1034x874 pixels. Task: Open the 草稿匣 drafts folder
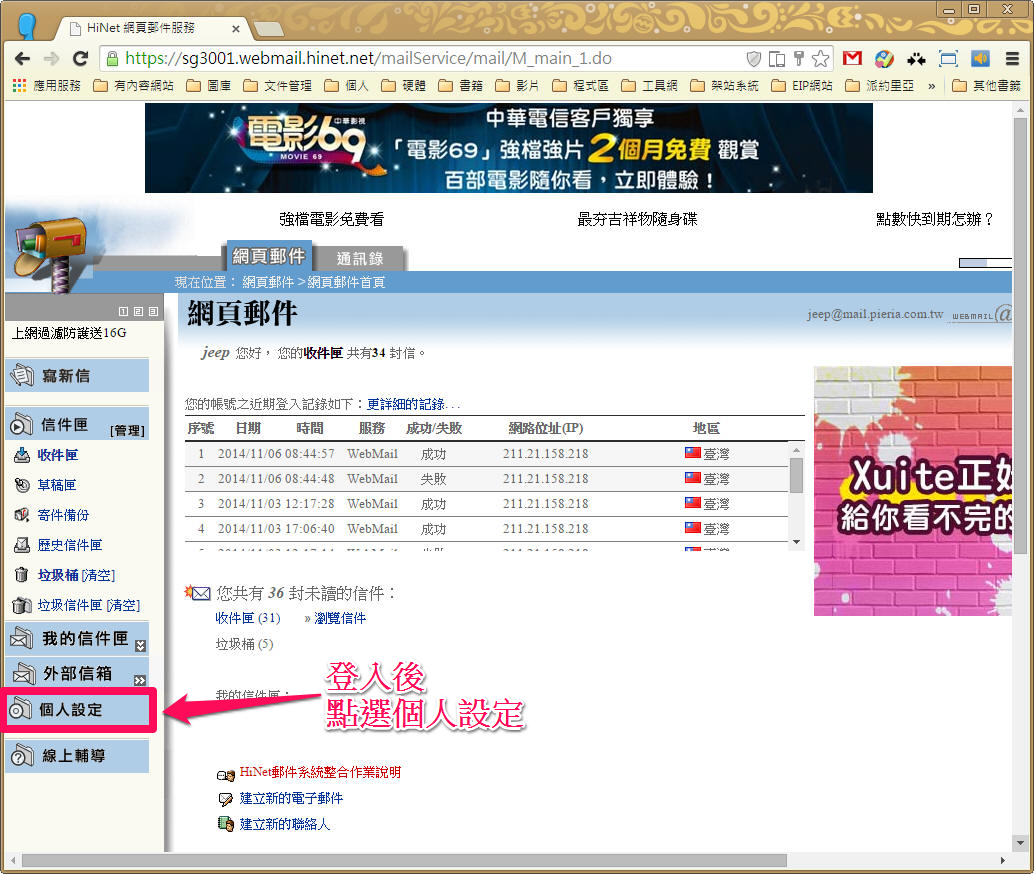pyautogui.click(x=56, y=485)
